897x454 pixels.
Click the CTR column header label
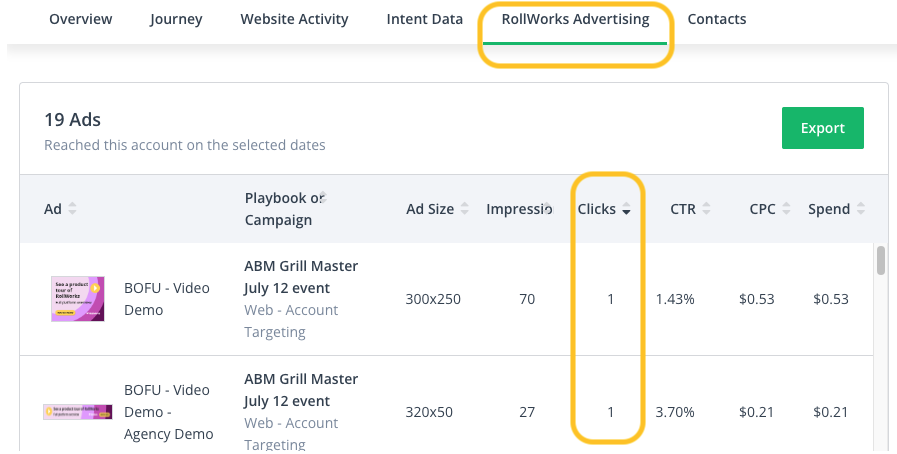[683, 209]
